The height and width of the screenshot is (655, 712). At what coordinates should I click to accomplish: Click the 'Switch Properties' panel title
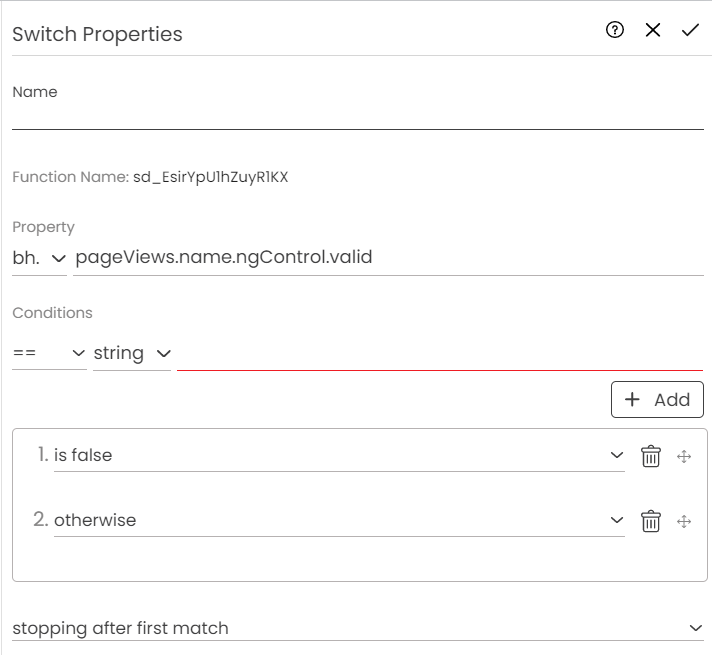[97, 34]
